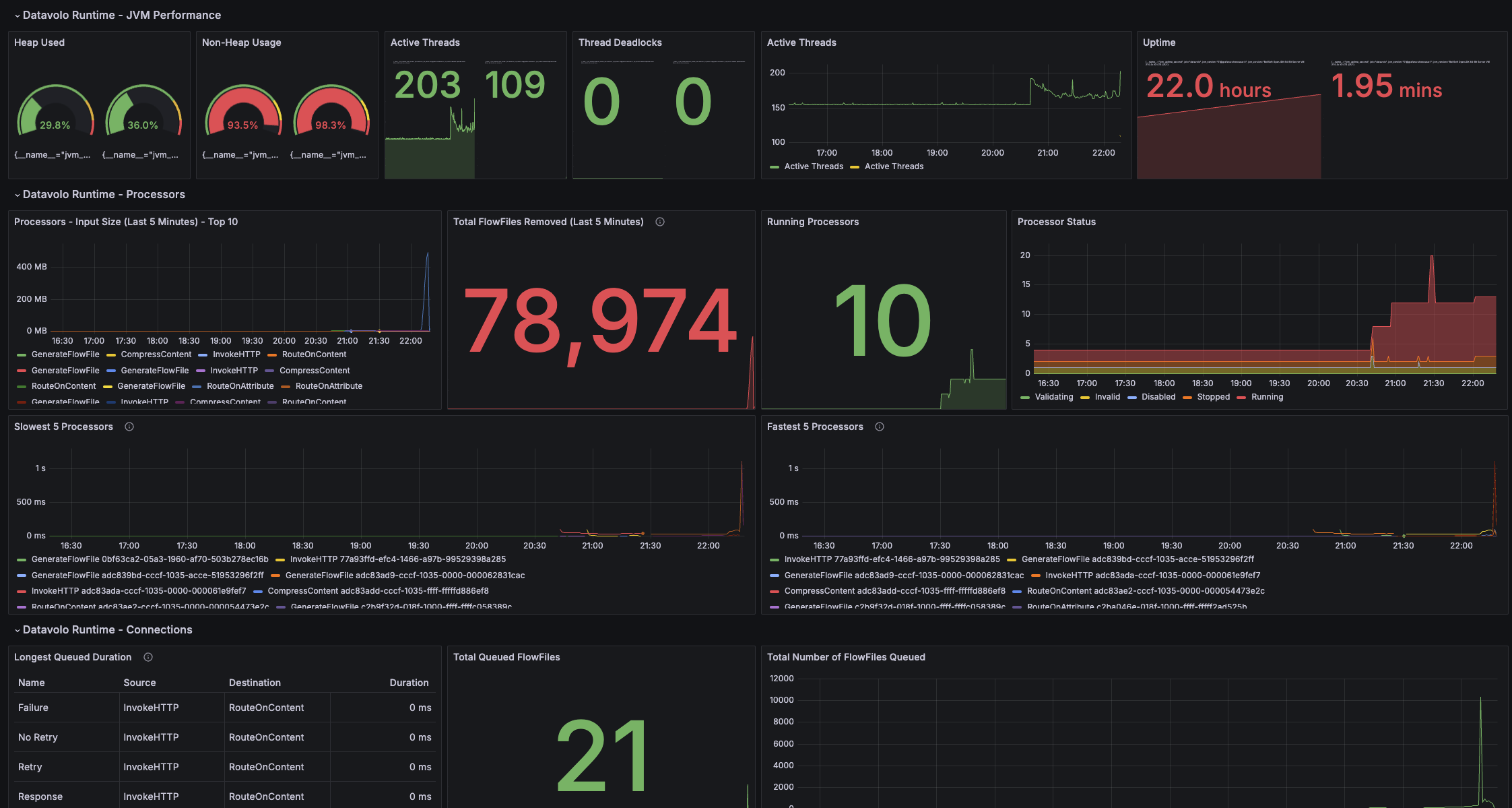
Task: Select the Retry row in the queued table
Action: [30, 767]
